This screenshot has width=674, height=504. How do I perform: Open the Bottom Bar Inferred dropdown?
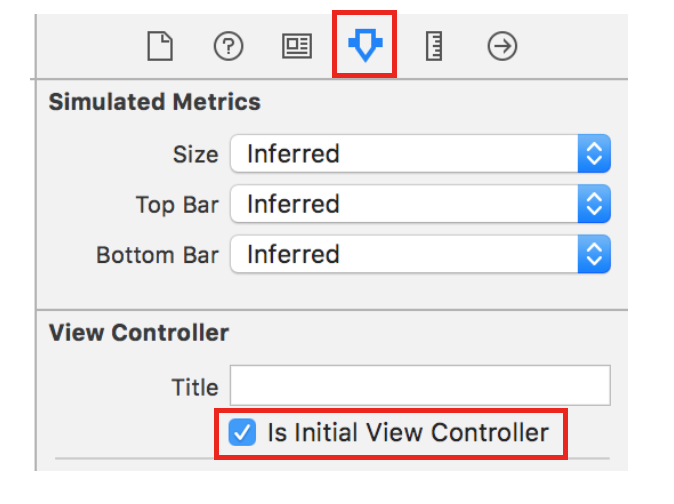click(x=420, y=254)
